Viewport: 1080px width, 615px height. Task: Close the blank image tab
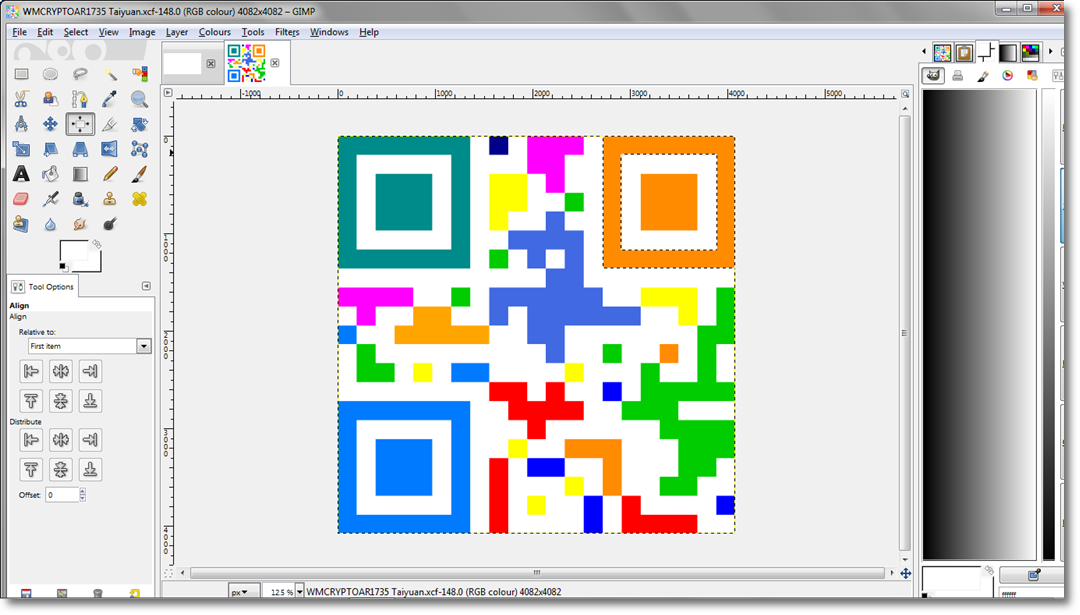point(211,63)
